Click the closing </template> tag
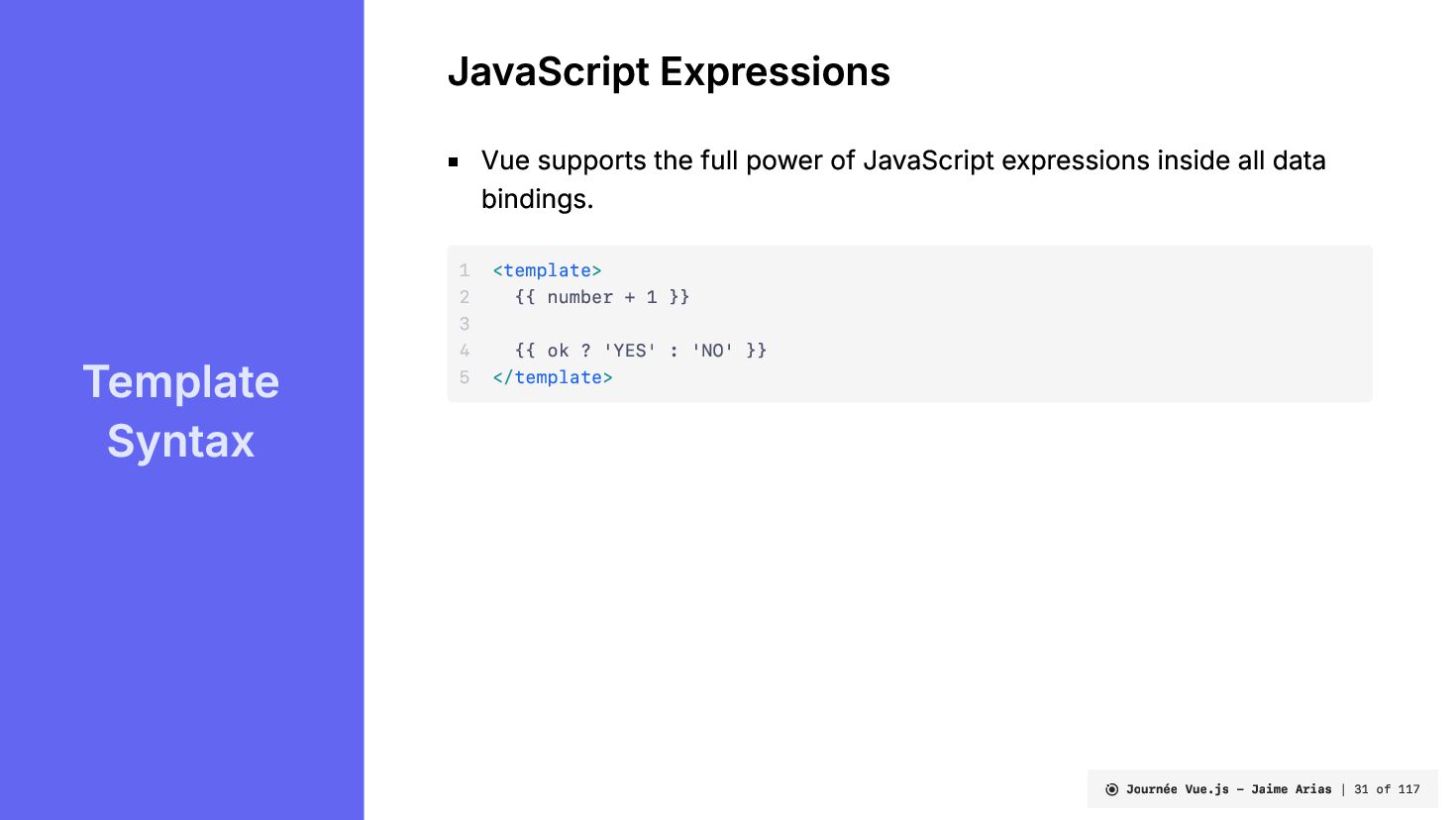 553,377
